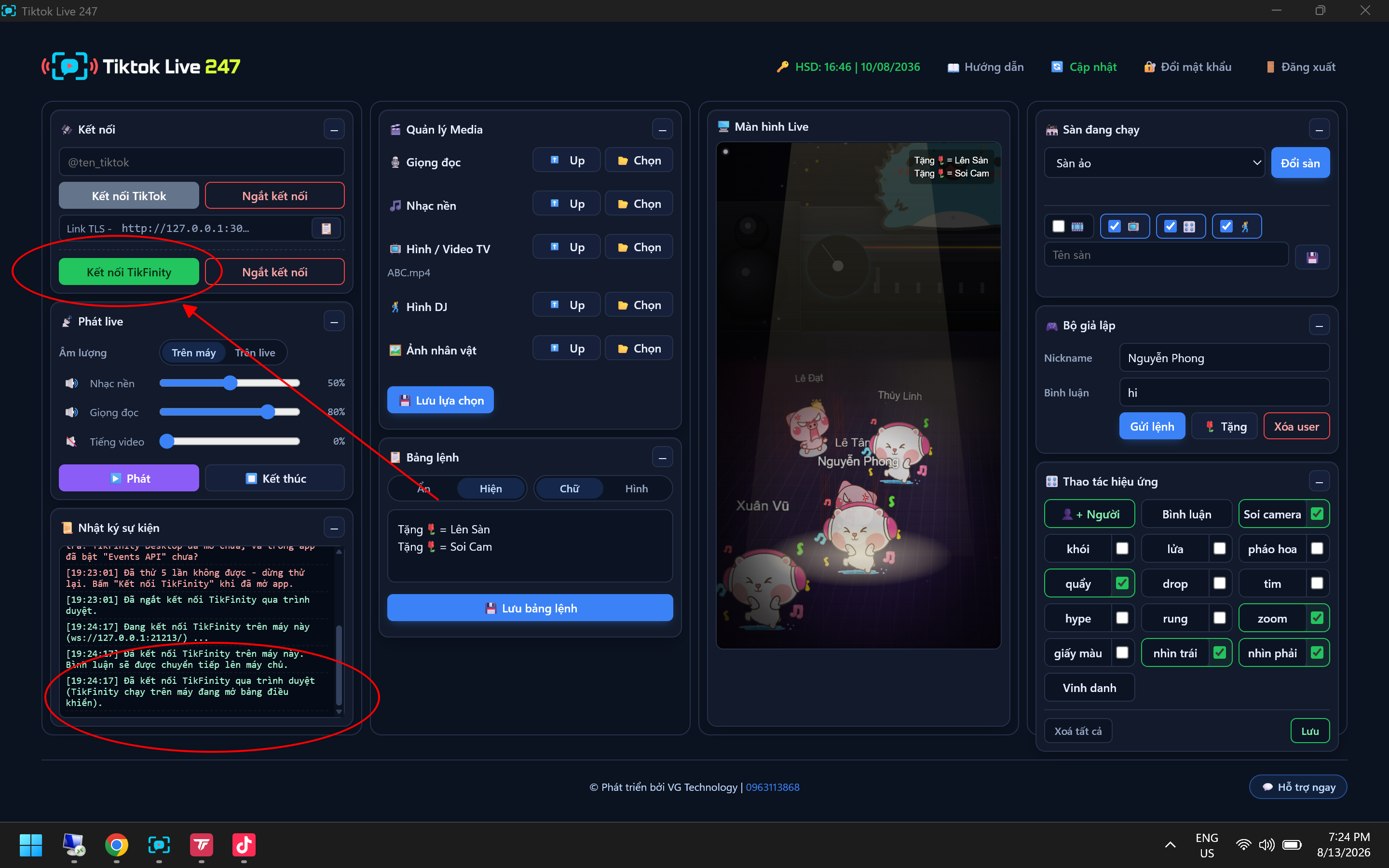The image size is (1389, 868).
Task: Enable the film strip stage layer checkbox
Action: (1059, 226)
